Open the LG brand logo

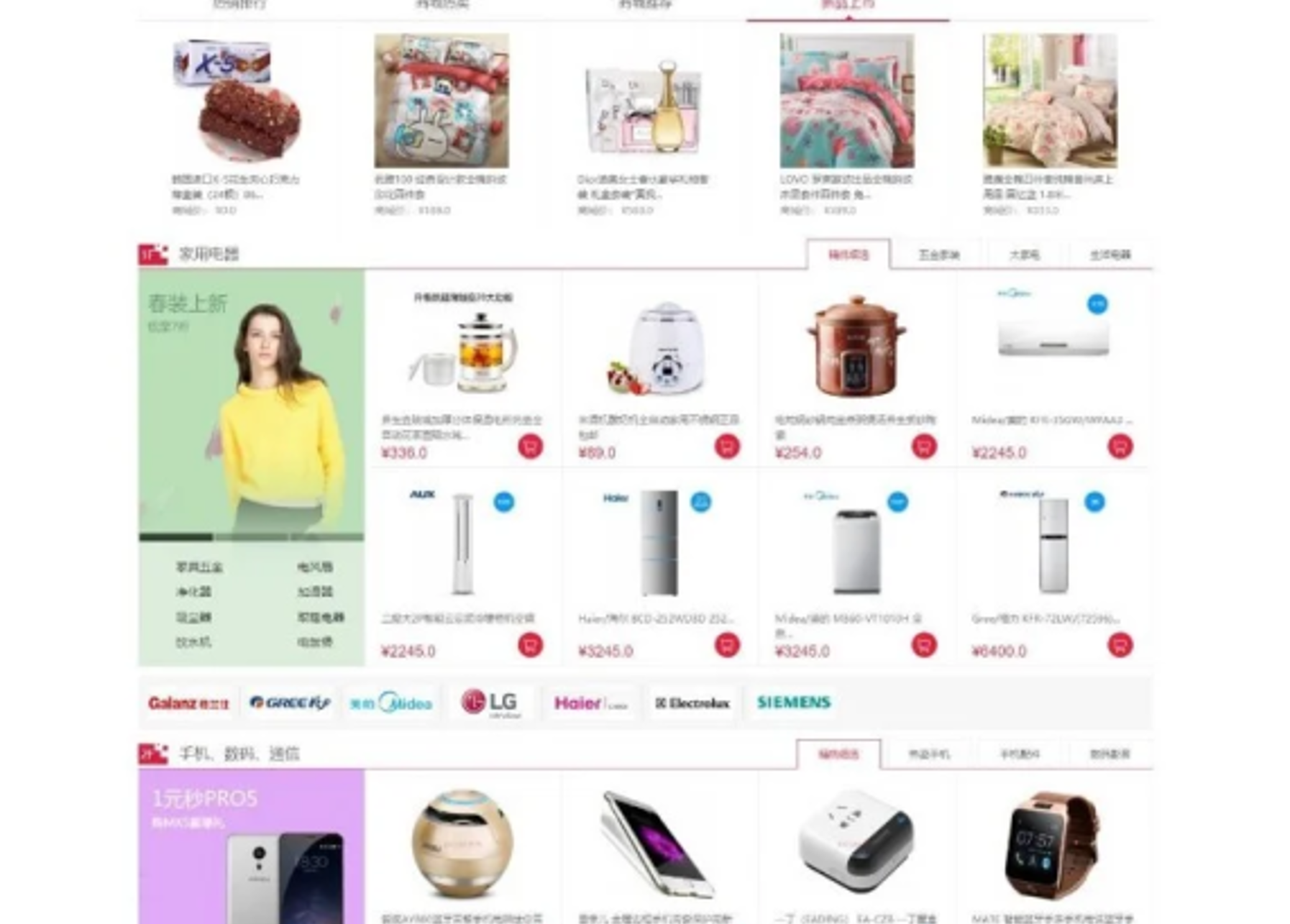coord(491,702)
